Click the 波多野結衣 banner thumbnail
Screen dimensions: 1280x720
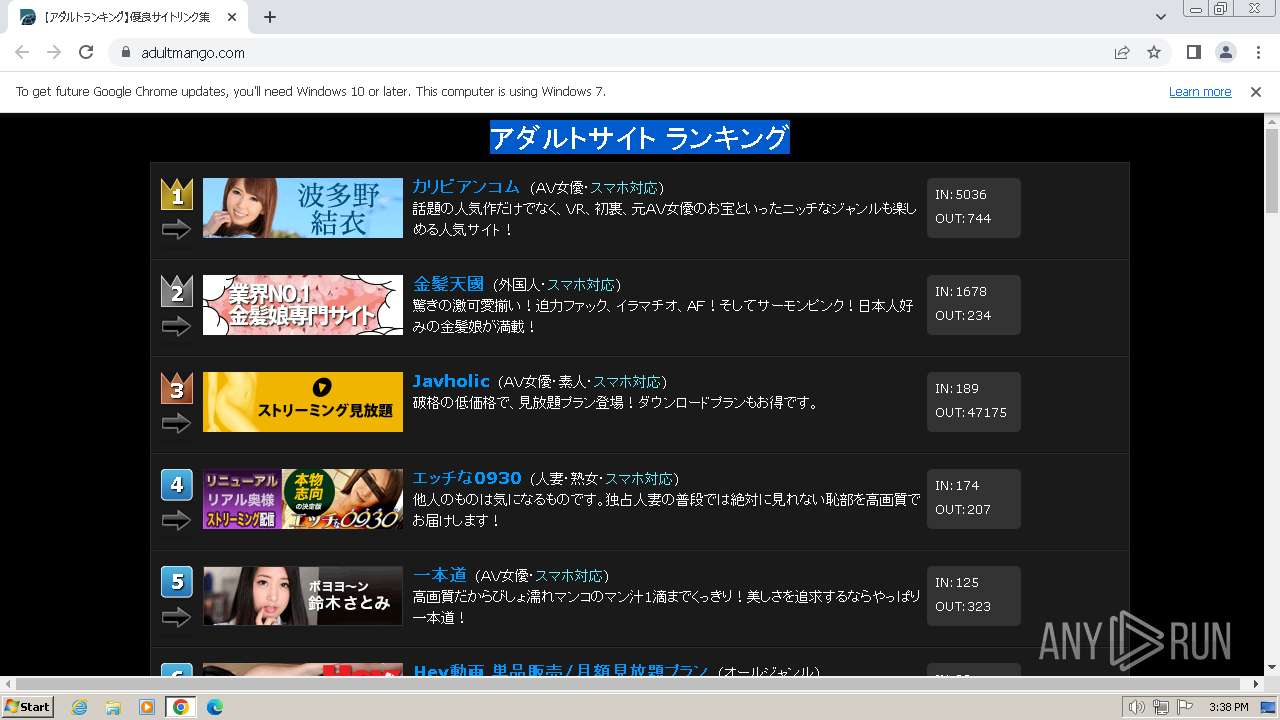click(303, 208)
